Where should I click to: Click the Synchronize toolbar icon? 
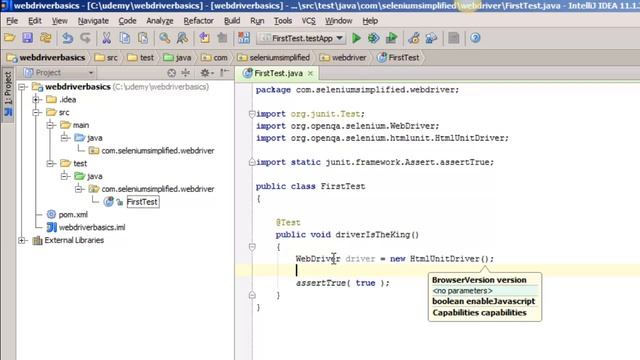(x=45, y=38)
